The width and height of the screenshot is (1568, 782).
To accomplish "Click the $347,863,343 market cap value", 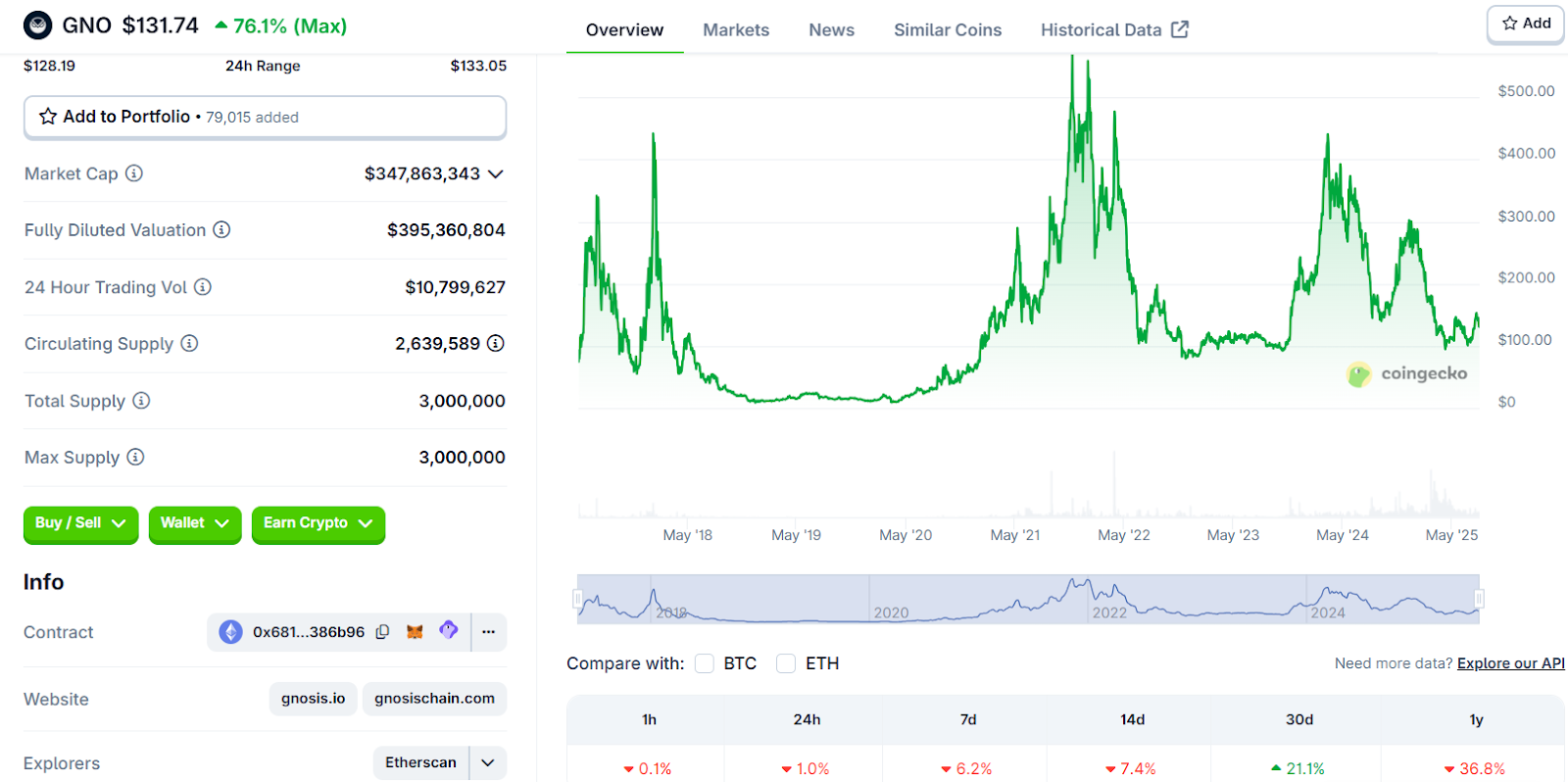I will tap(422, 173).
